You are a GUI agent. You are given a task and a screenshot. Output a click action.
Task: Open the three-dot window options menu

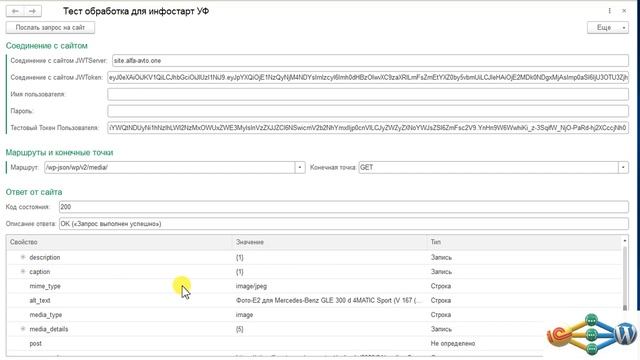coord(609,11)
